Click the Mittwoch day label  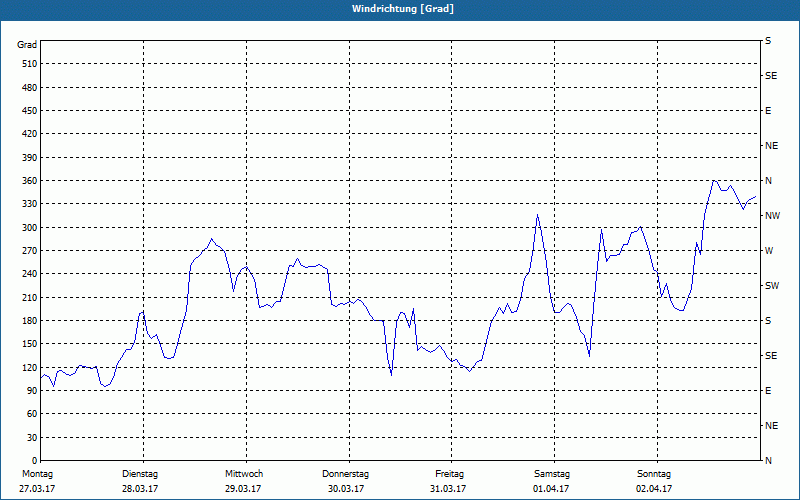pos(244,474)
